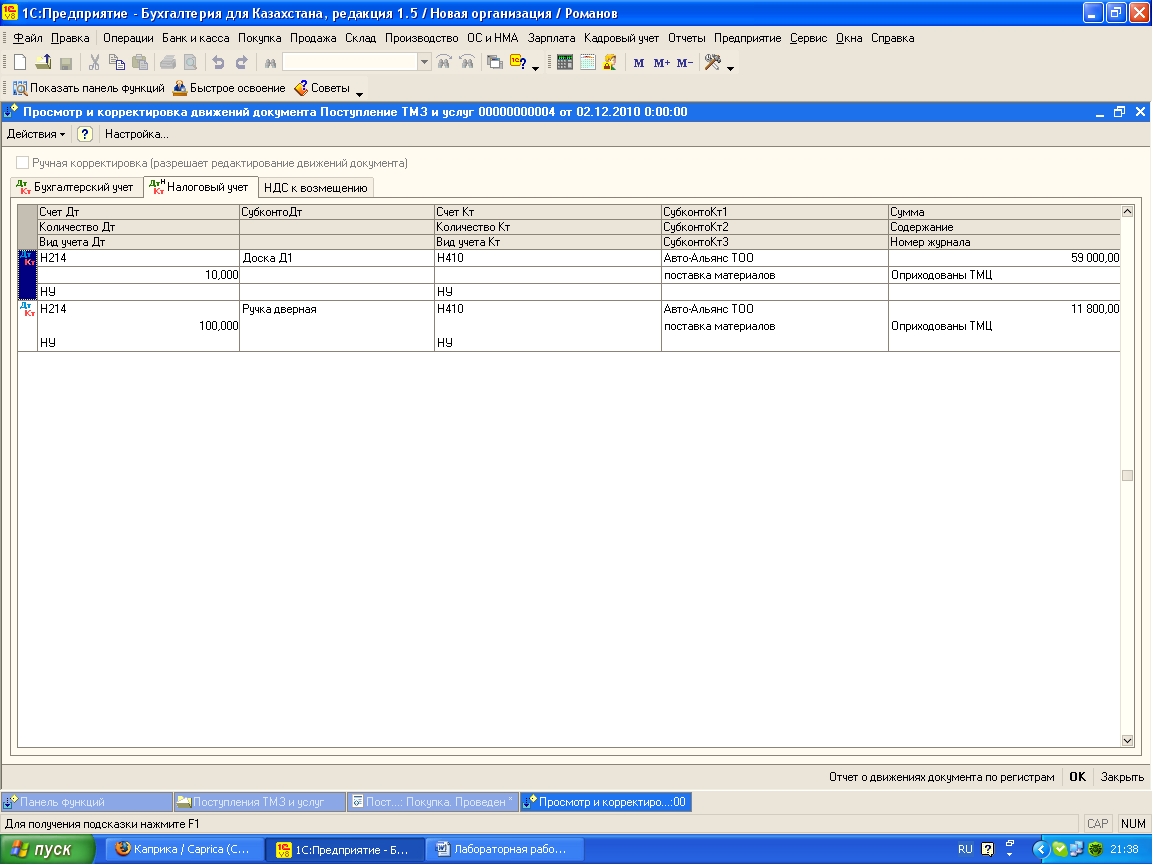Click the Print preview icon

click(x=190, y=63)
